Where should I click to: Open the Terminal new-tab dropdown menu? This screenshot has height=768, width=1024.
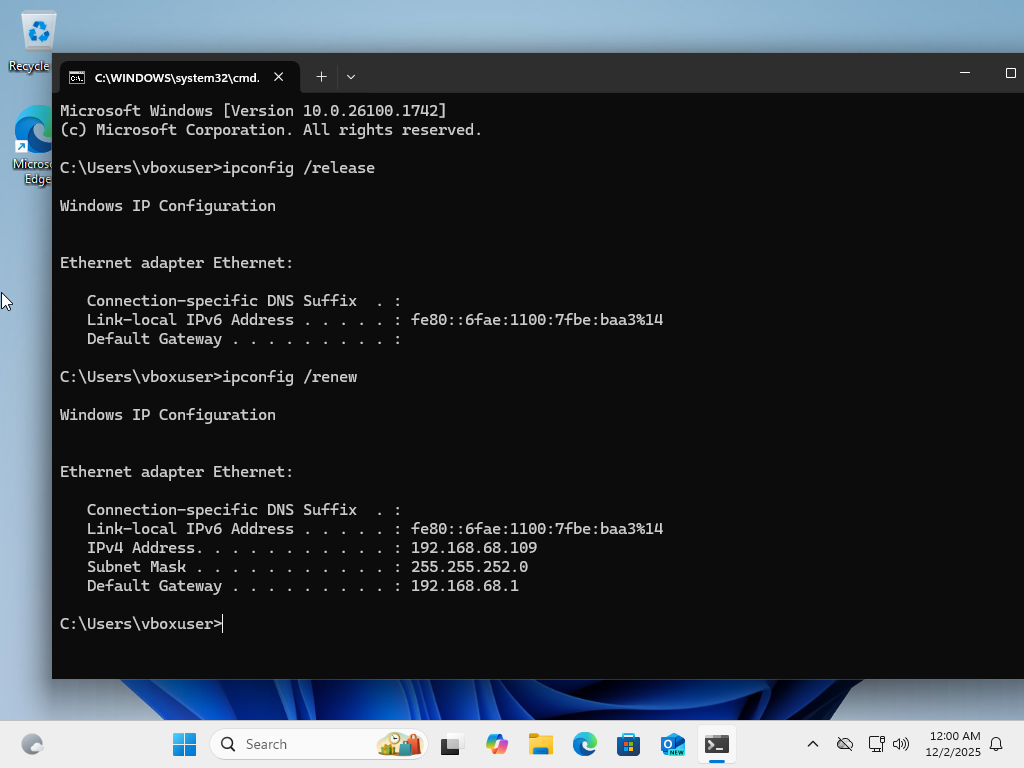click(x=351, y=77)
